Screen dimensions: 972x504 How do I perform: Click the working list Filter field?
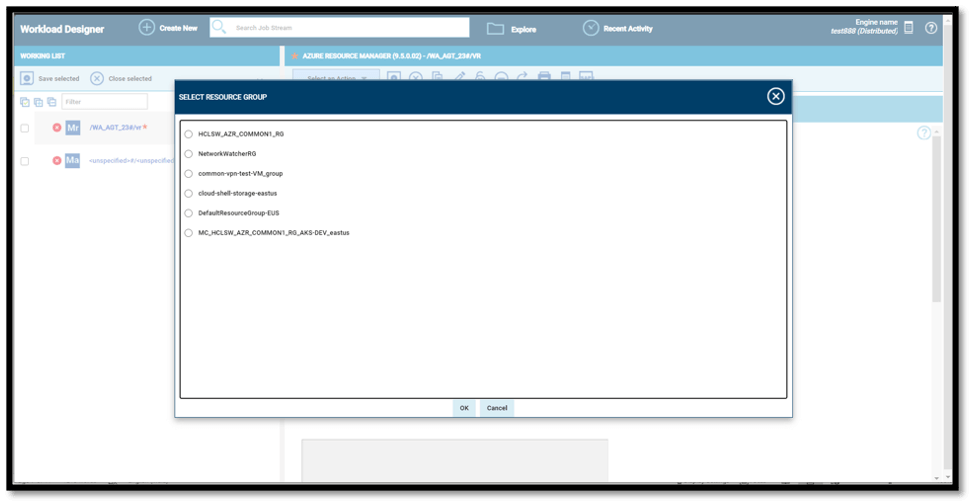click(x=105, y=102)
